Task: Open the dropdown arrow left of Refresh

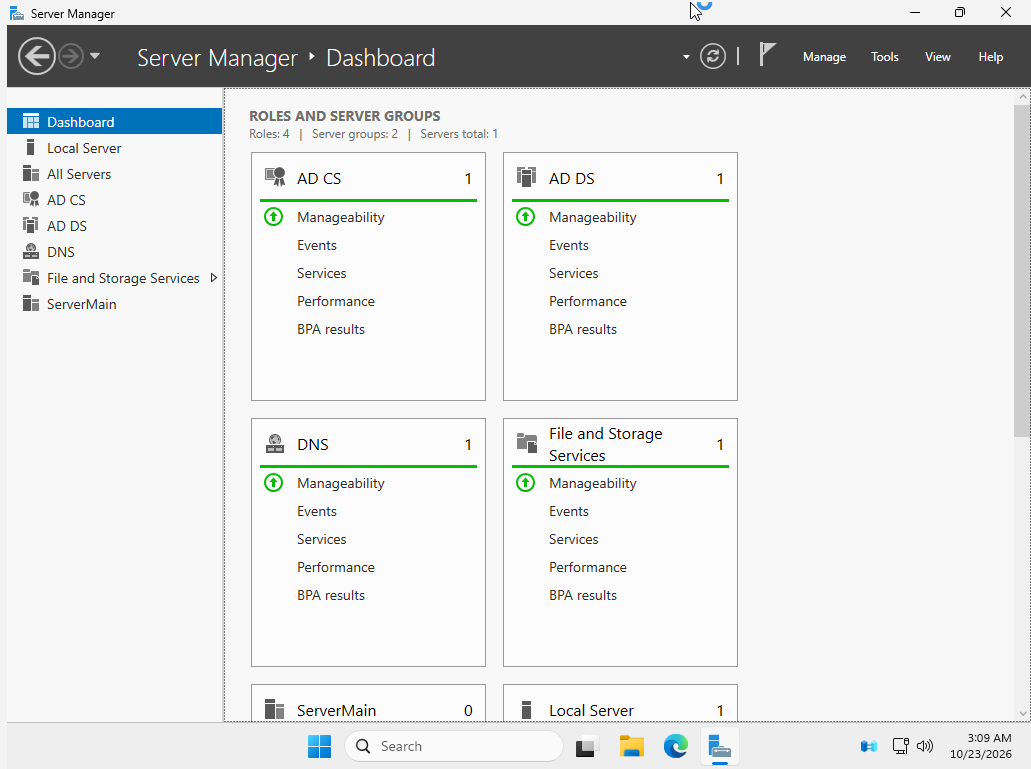Action: coord(686,57)
